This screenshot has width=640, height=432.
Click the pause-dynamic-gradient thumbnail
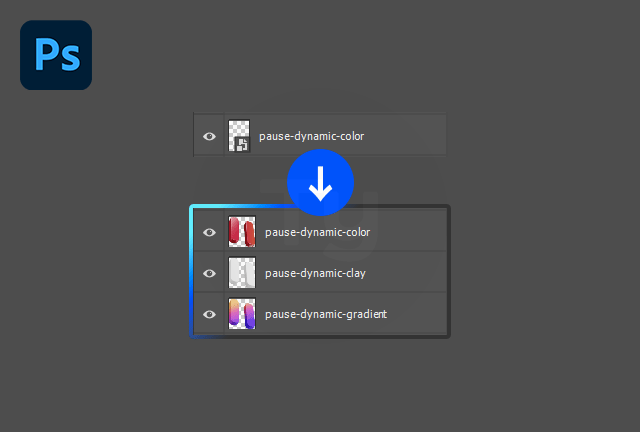click(242, 314)
